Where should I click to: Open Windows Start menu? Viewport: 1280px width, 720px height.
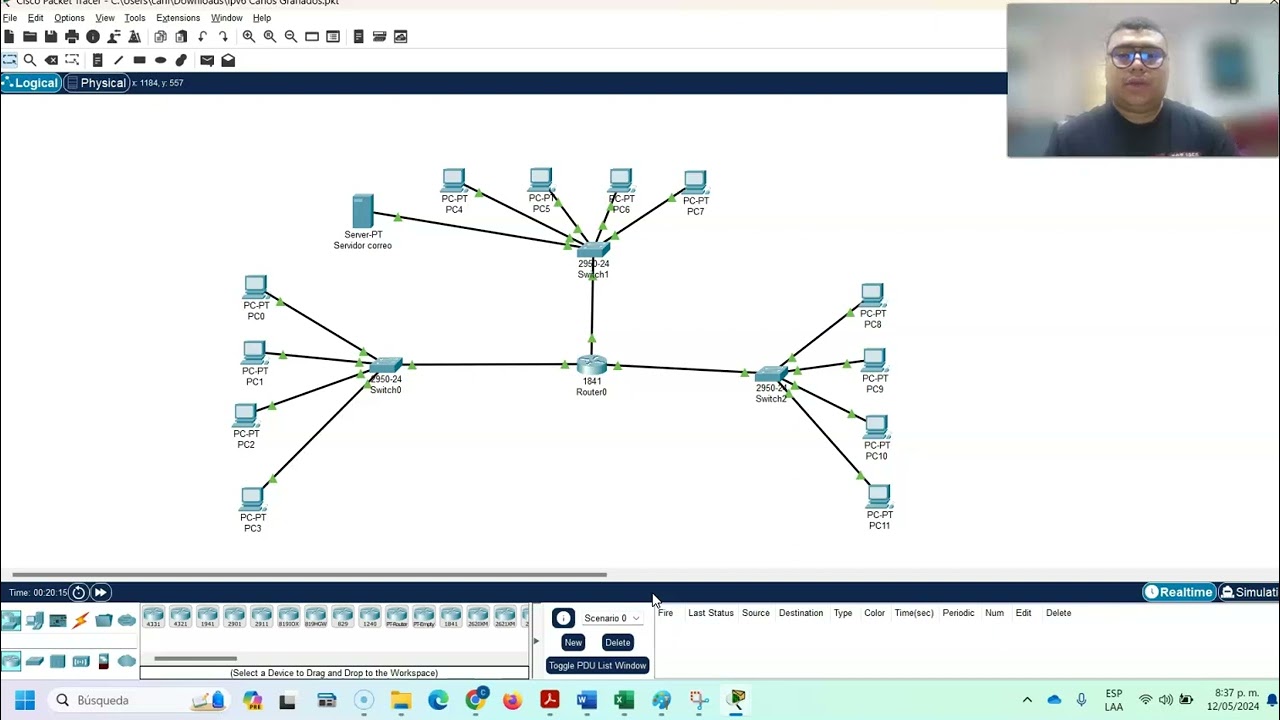(25, 700)
